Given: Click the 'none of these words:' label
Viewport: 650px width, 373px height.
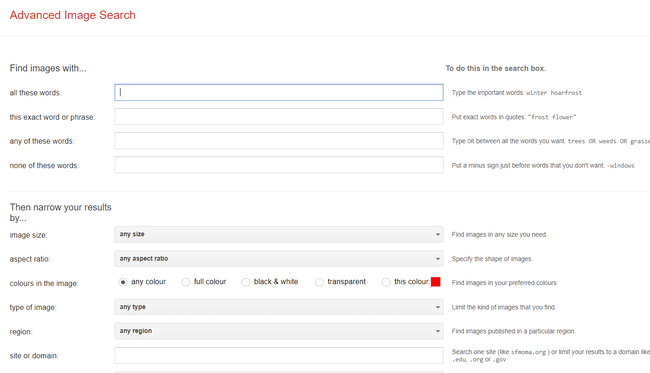Looking at the screenshot, I should [44, 165].
